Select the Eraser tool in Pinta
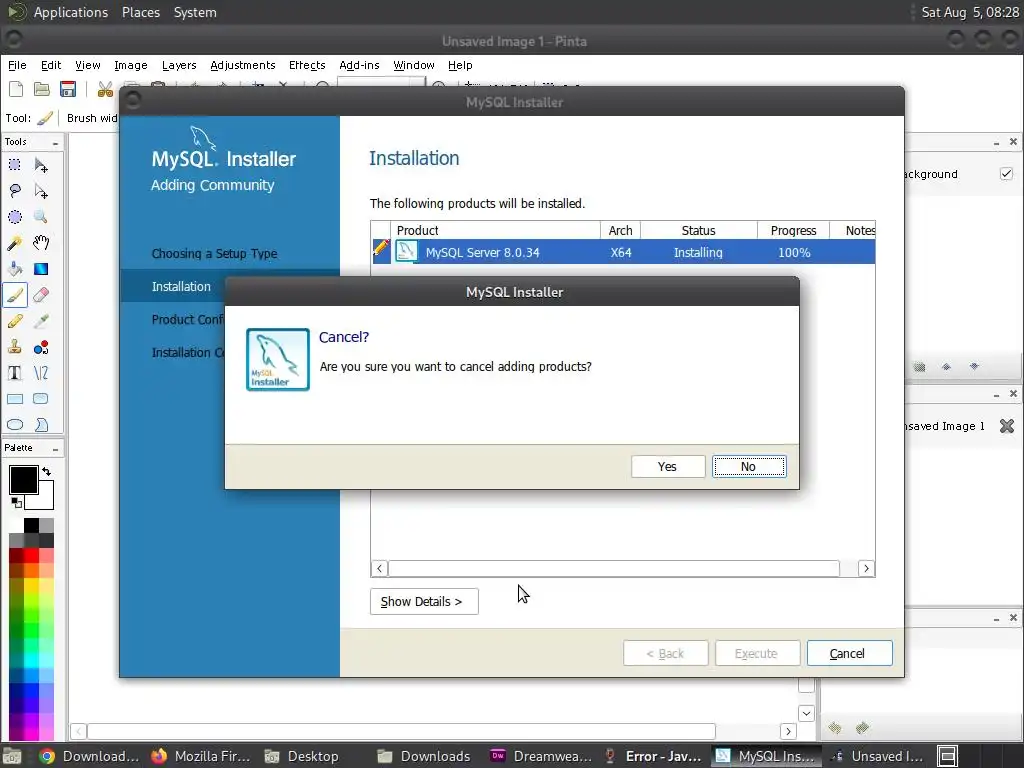The height and width of the screenshot is (768, 1024). coord(41,295)
